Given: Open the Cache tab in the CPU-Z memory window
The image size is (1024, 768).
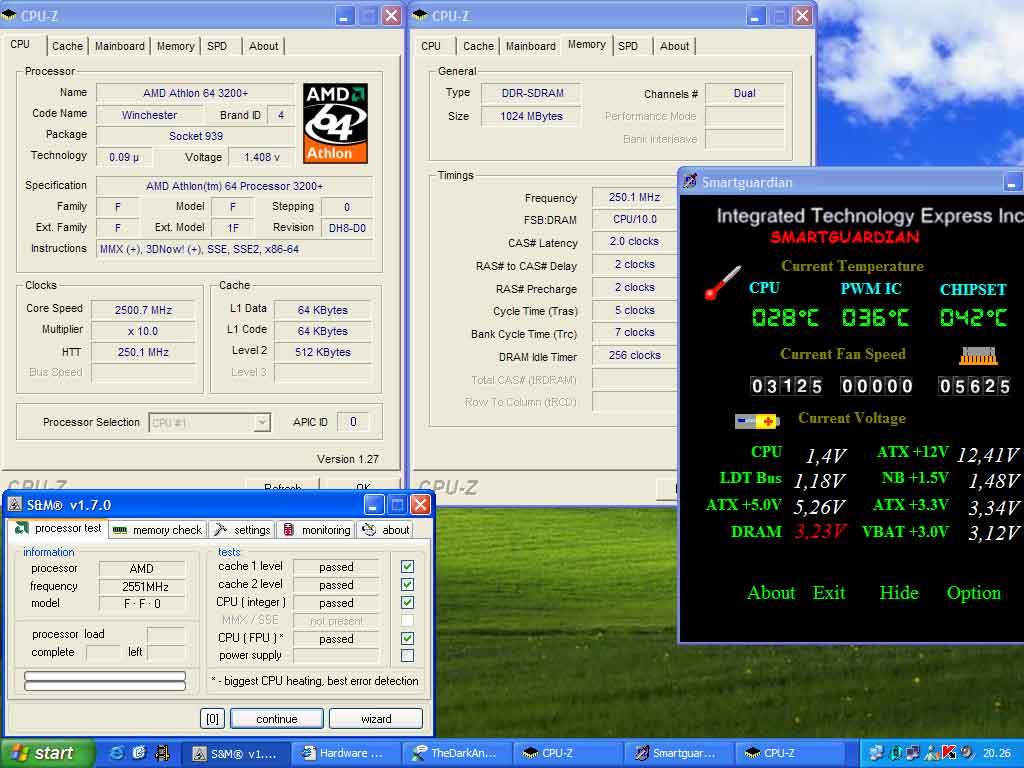Looking at the screenshot, I should point(479,46).
